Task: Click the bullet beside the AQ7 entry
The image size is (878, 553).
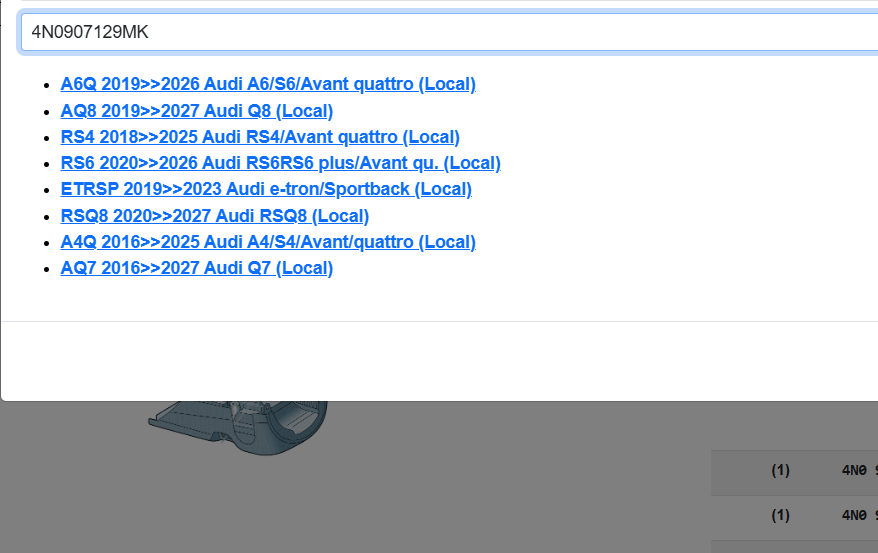Action: click(x=47, y=269)
